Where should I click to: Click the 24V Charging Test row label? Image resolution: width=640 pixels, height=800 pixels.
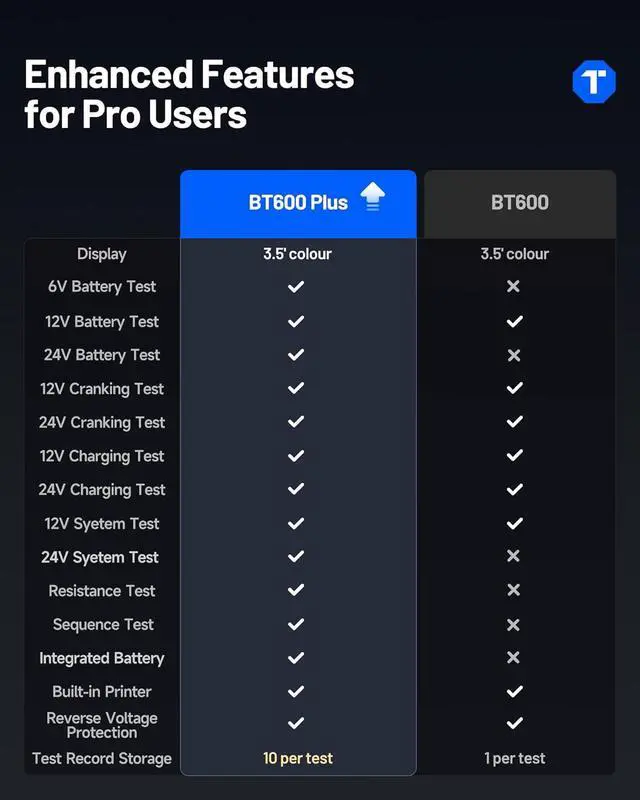102,490
